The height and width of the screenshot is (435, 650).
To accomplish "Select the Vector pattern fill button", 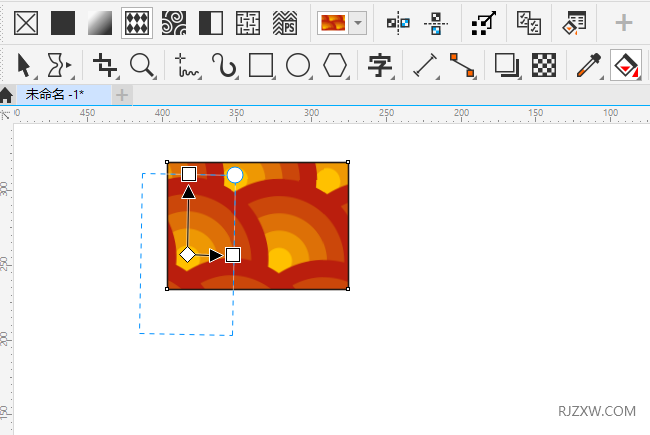I will coord(137,23).
